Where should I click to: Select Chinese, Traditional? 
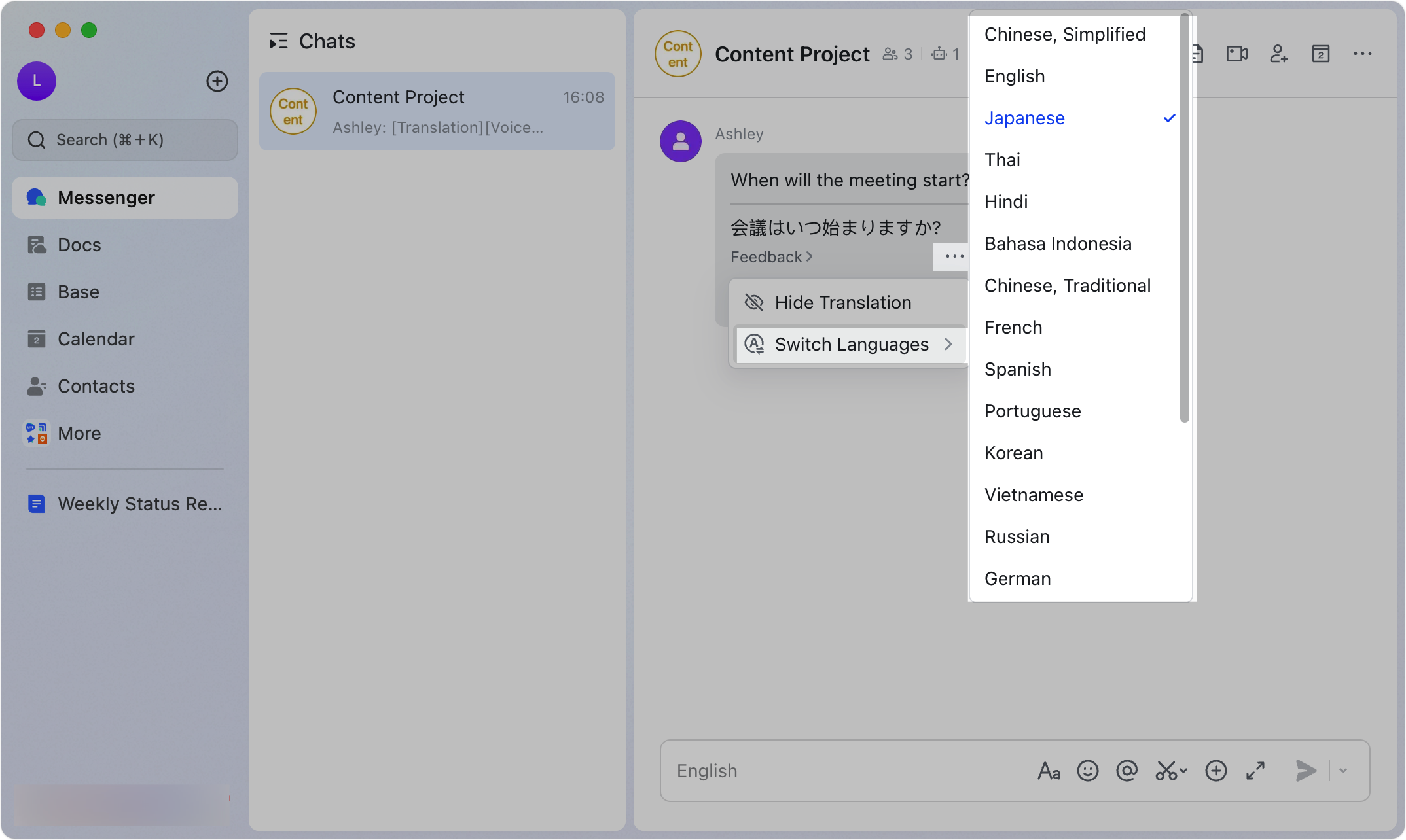click(1080, 285)
